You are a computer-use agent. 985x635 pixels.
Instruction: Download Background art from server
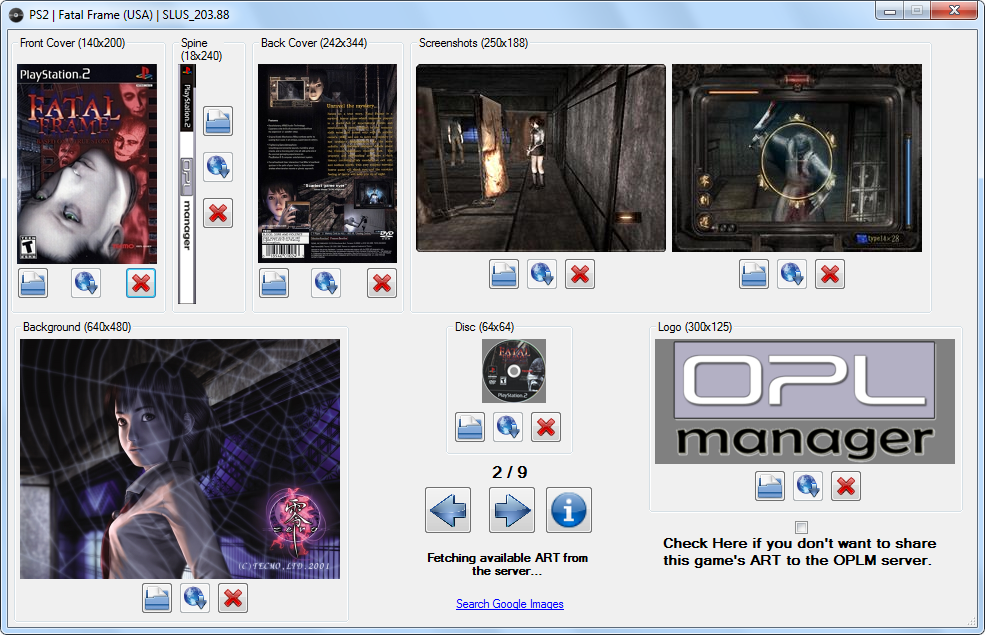click(x=195, y=598)
